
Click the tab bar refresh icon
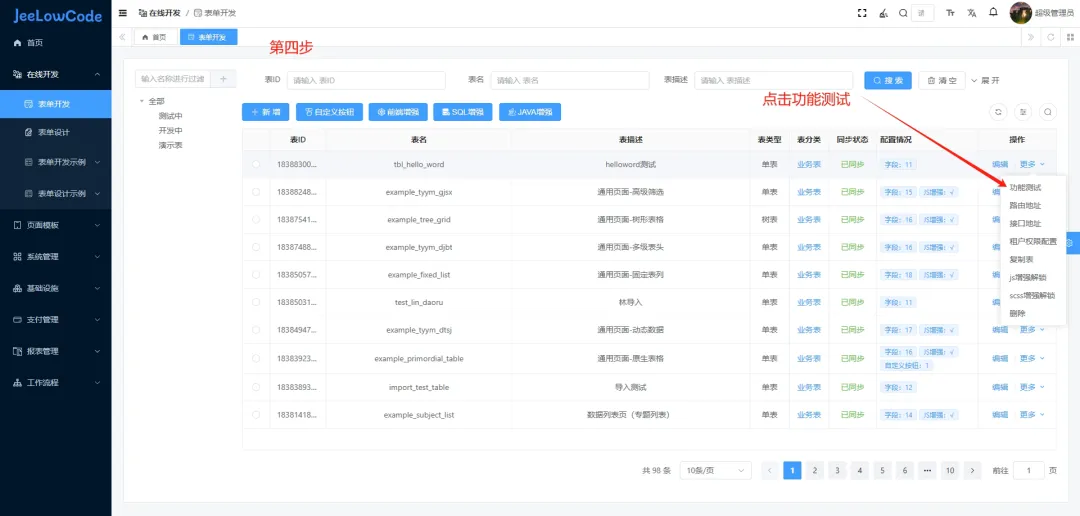(x=1050, y=37)
